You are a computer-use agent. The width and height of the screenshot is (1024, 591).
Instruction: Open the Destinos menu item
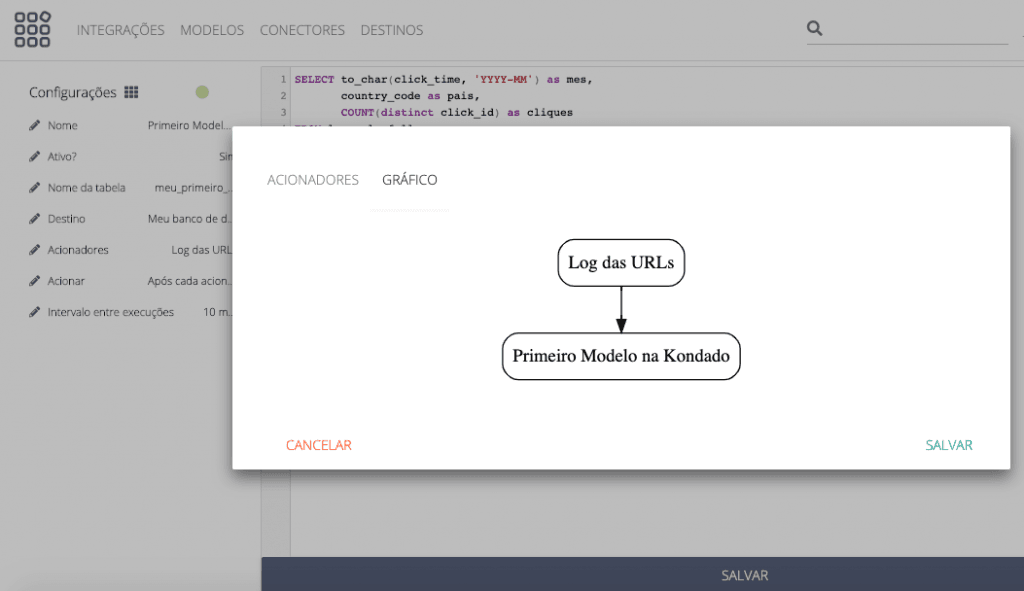click(x=391, y=30)
